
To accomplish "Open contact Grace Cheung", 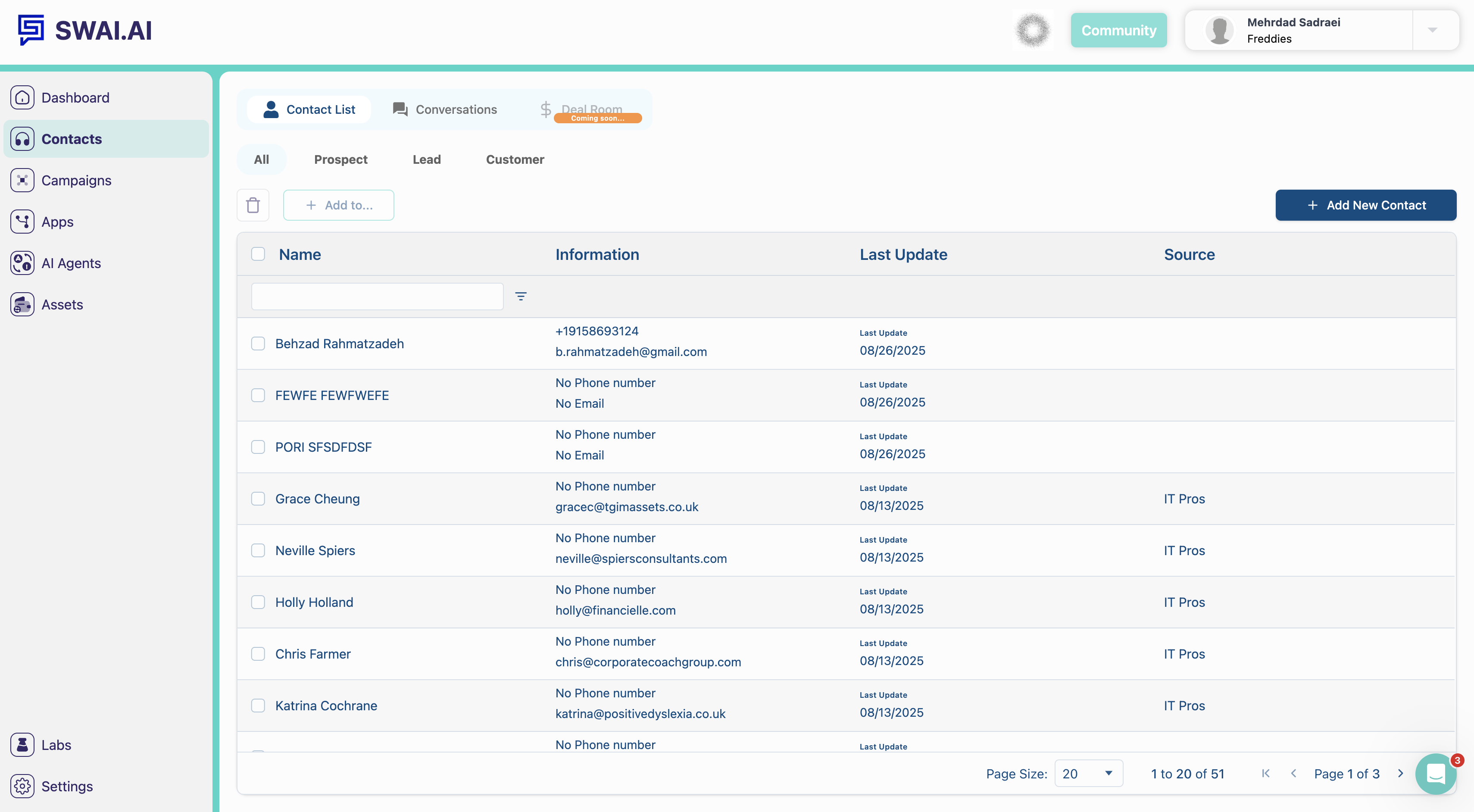I will click(x=318, y=499).
